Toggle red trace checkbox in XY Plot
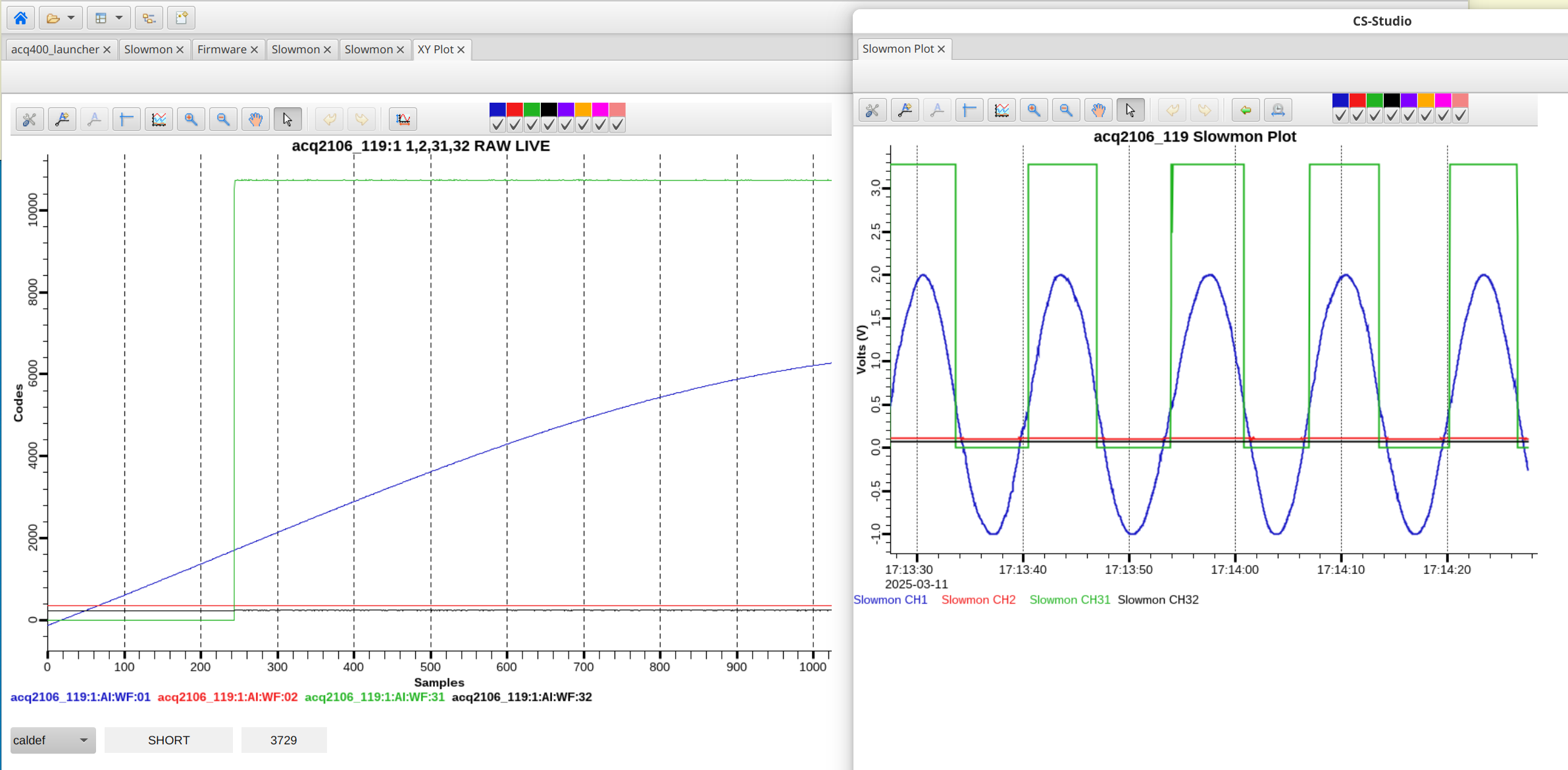The width and height of the screenshot is (1568, 770). [515, 124]
